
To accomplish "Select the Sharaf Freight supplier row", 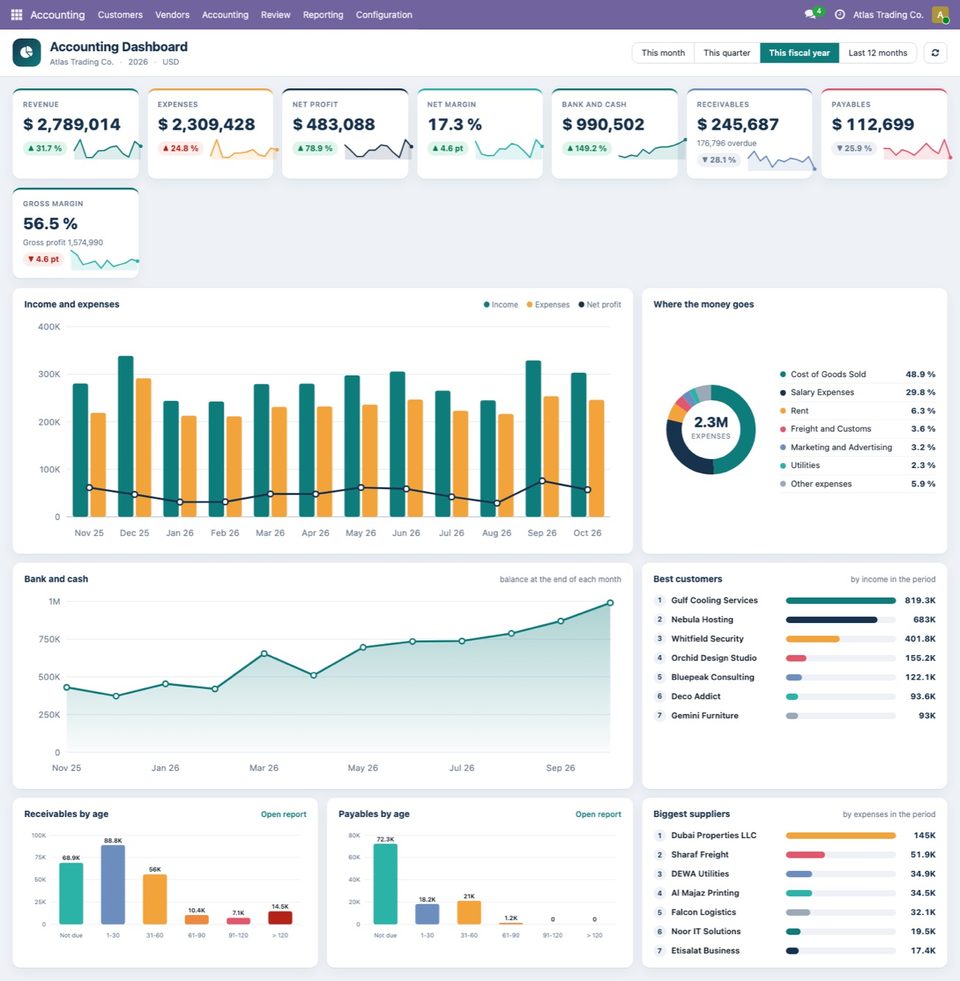I will 794,855.
